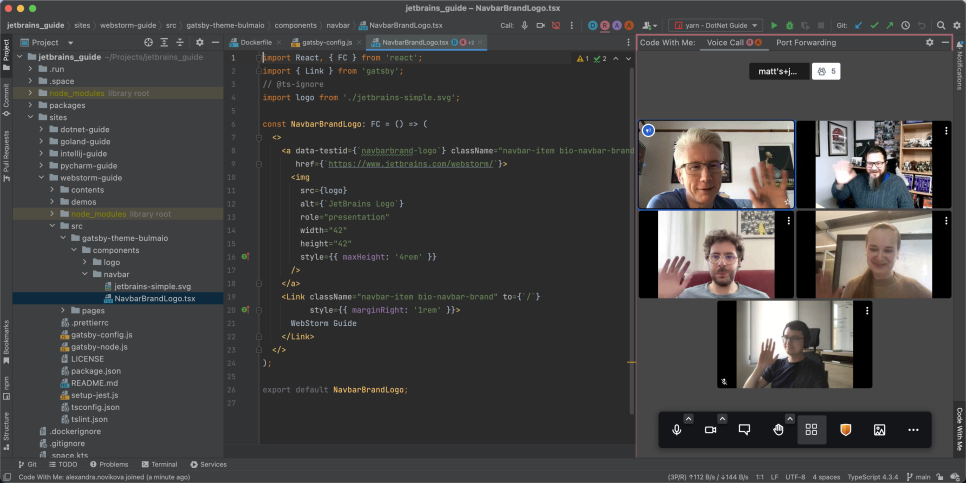Open Code With Me participants dropdown

pos(650,25)
